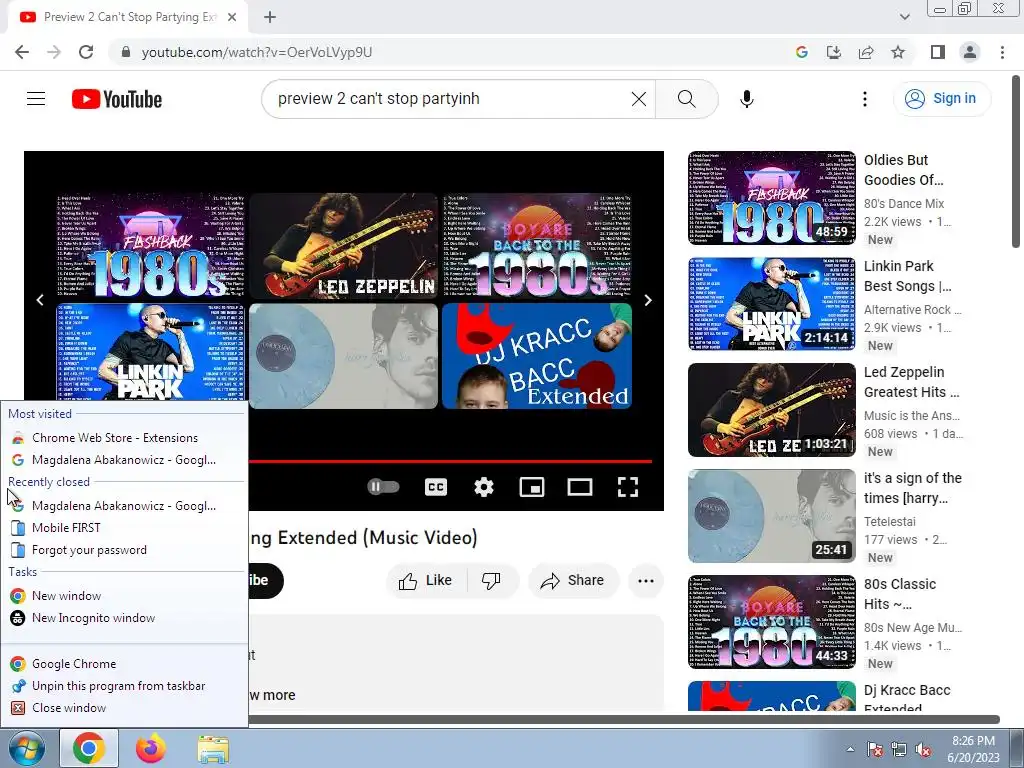Open most visited Magdalena Abakanowicz entry
This screenshot has width=1024, height=768.
(124, 460)
